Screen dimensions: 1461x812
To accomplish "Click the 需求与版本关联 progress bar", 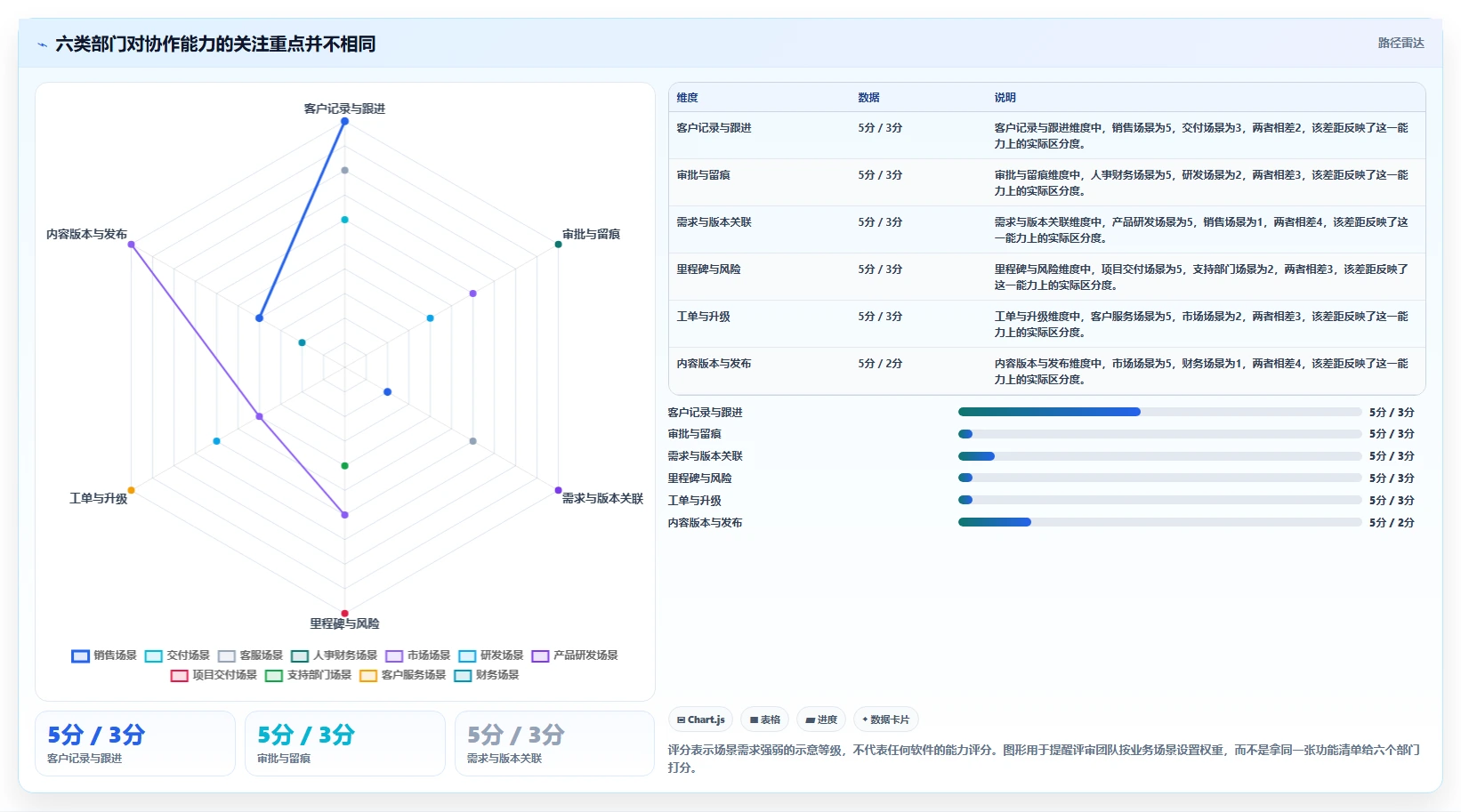I will click(1160, 456).
